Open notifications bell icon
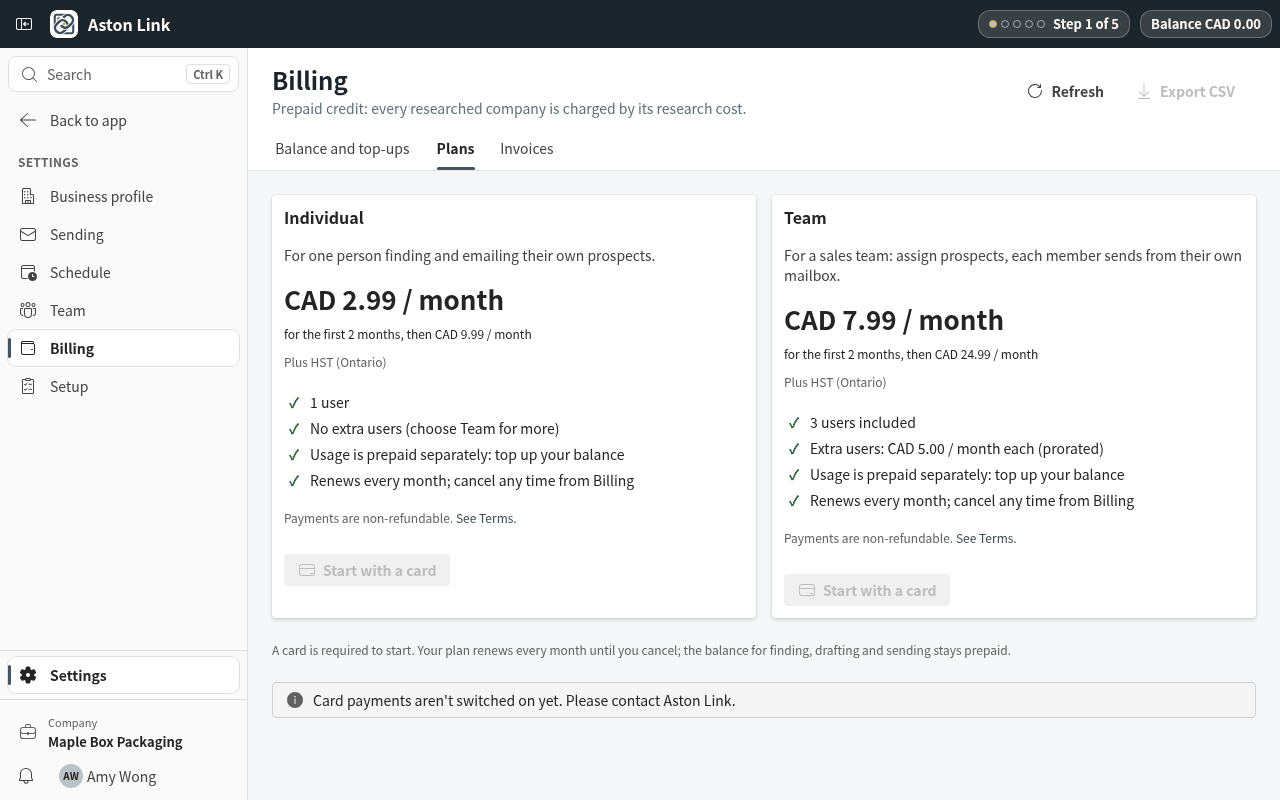 pos(27,776)
